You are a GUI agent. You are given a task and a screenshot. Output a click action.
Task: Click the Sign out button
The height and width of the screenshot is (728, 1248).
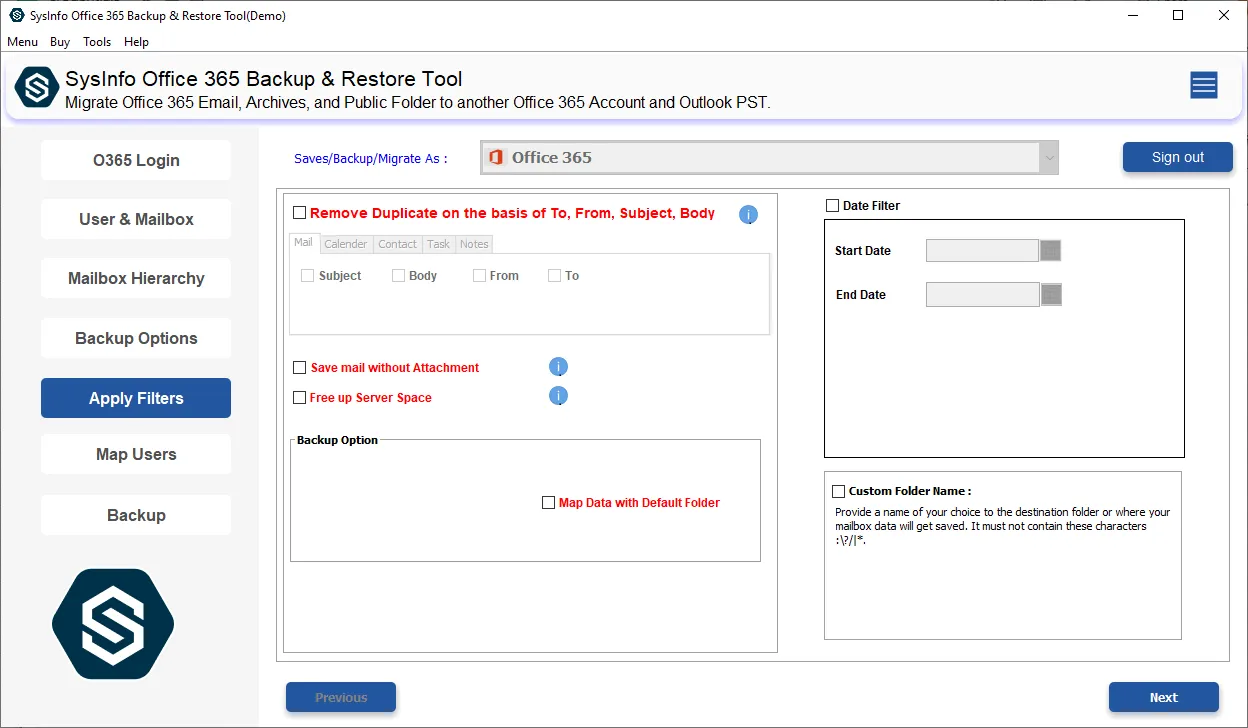click(x=1177, y=157)
